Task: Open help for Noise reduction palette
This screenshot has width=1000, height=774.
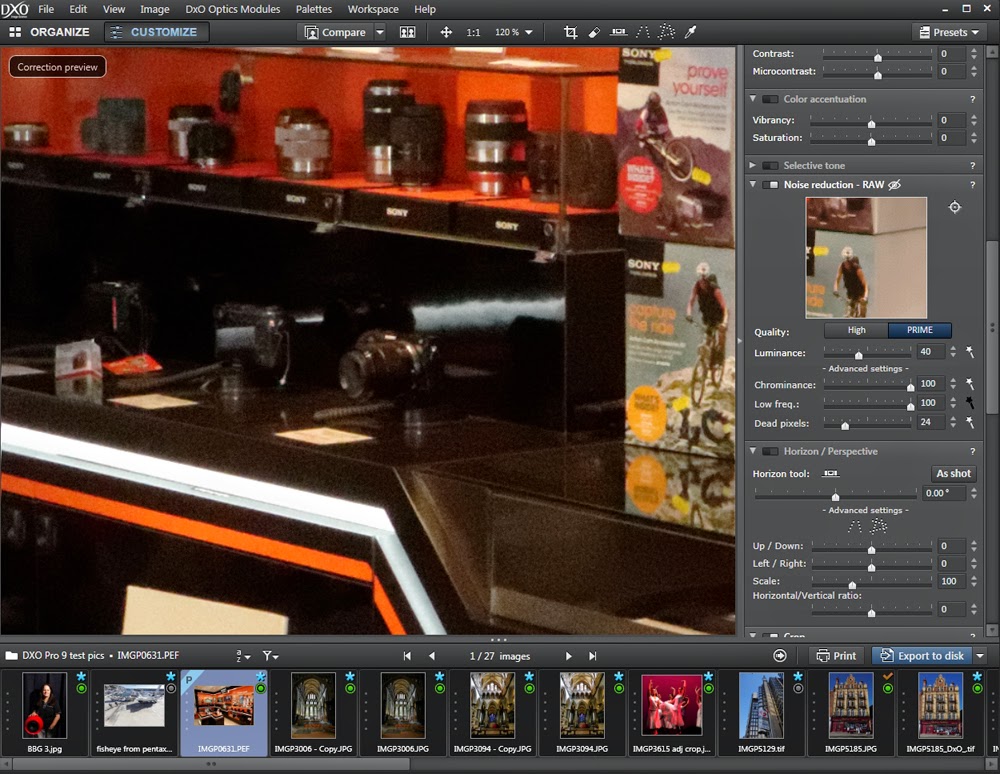Action: coord(973,184)
